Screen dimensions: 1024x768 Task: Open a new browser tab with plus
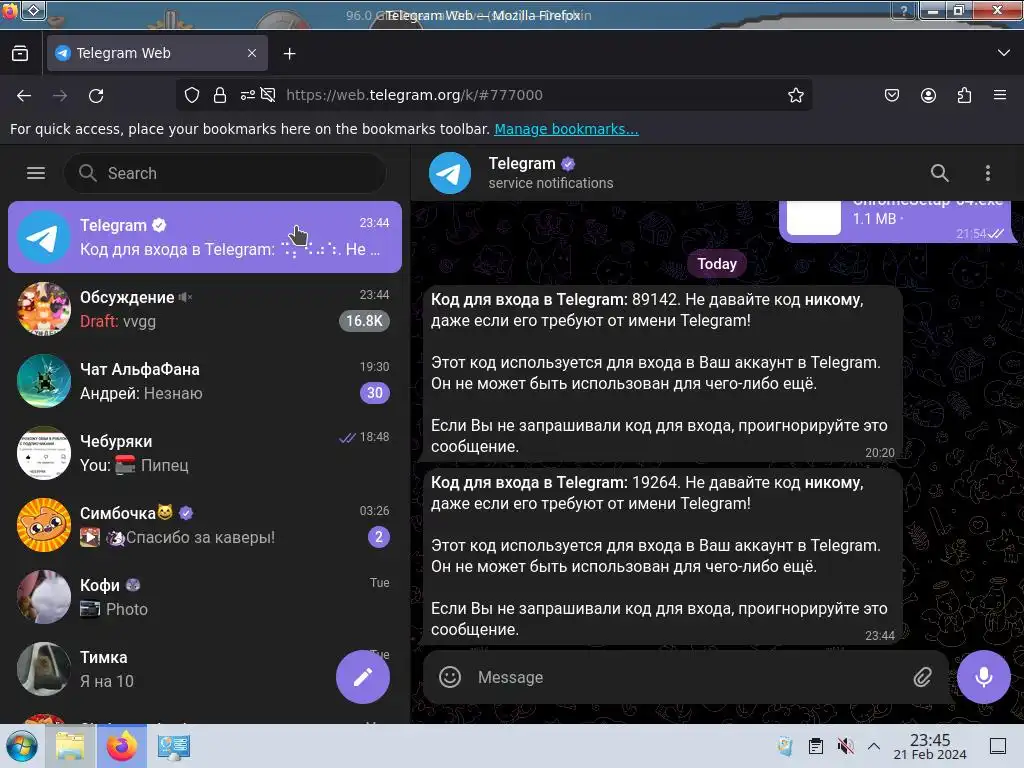(289, 54)
